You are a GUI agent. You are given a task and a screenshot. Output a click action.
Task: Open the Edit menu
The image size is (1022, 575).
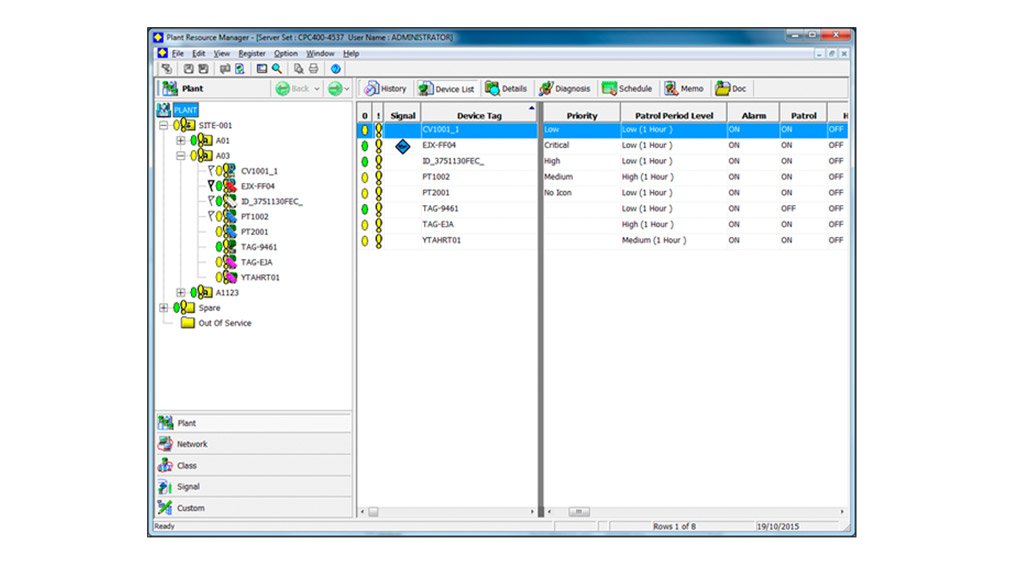tap(199, 53)
